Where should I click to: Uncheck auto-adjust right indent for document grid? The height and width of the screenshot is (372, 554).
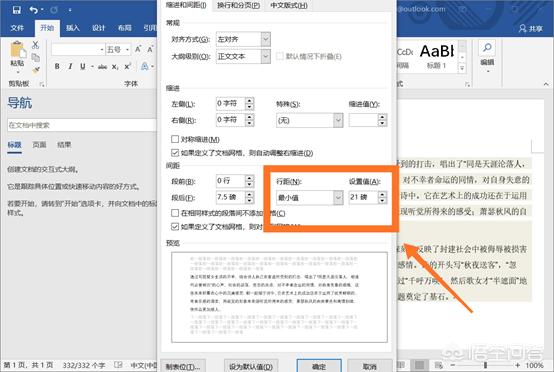click(x=175, y=153)
